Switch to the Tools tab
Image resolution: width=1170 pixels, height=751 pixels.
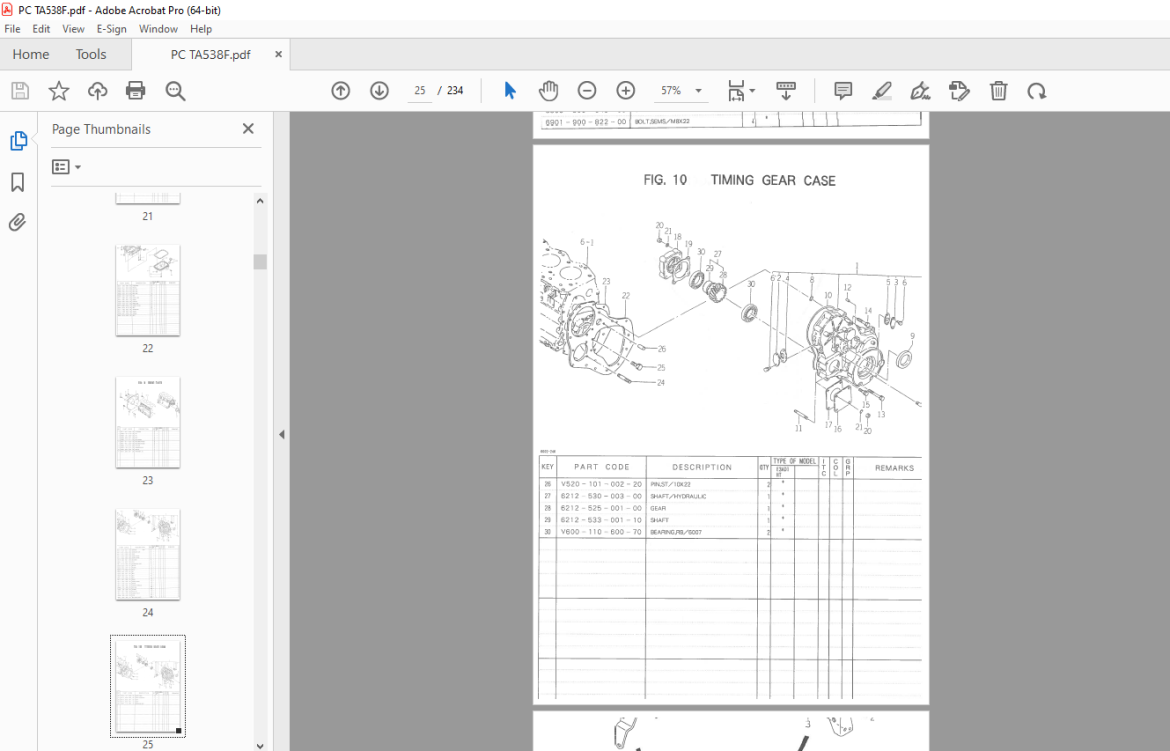(91, 54)
